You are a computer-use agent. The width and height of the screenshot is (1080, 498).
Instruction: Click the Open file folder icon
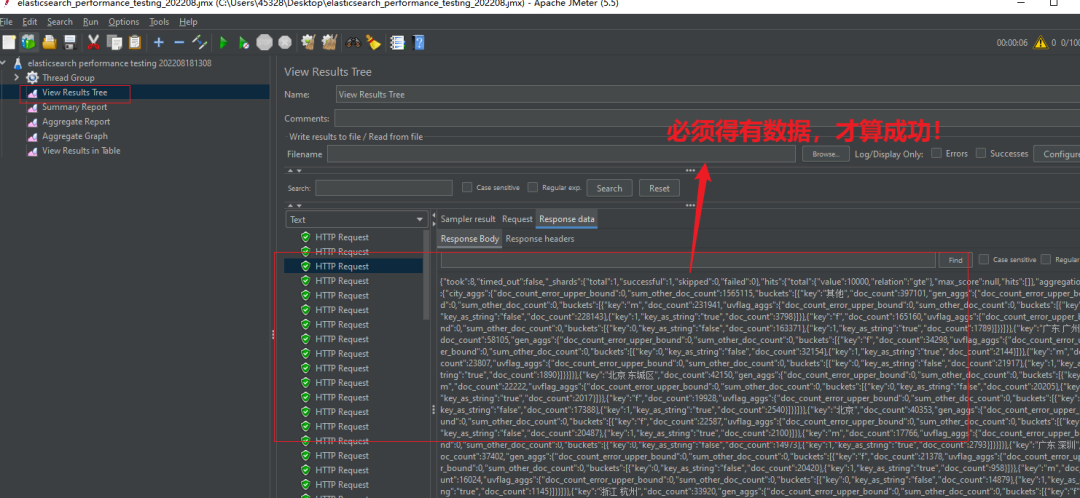tap(50, 43)
